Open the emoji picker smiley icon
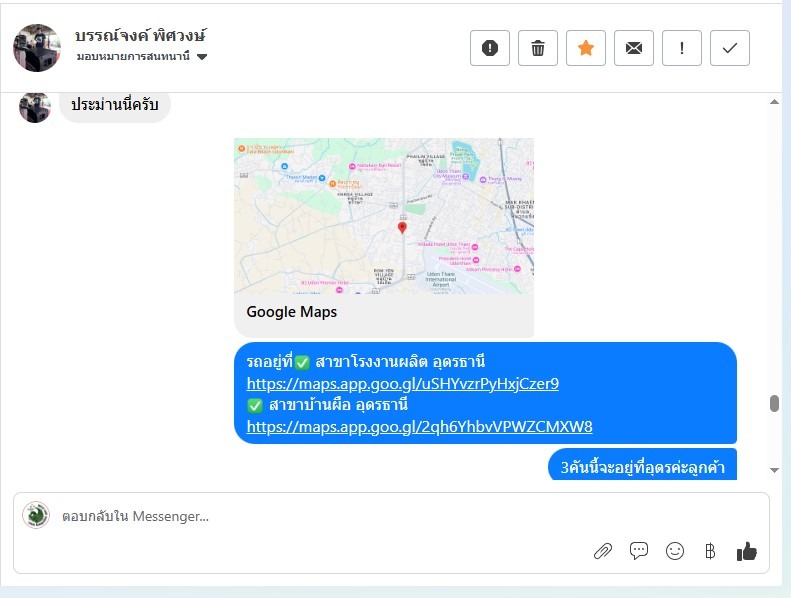The width and height of the screenshot is (791, 598). [674, 551]
